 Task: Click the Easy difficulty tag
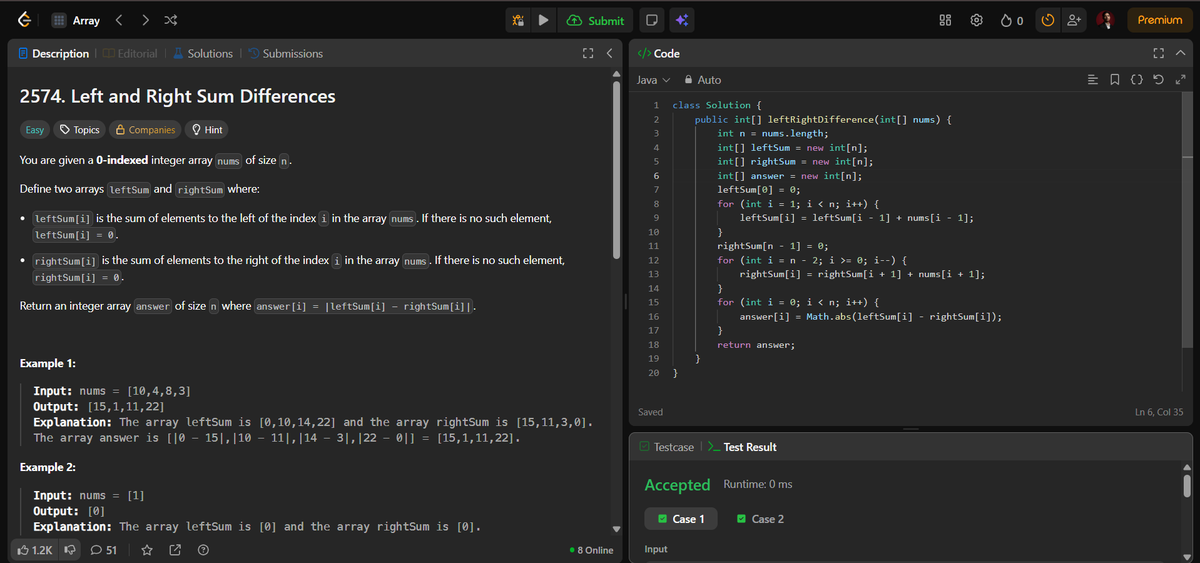pyautogui.click(x=34, y=130)
